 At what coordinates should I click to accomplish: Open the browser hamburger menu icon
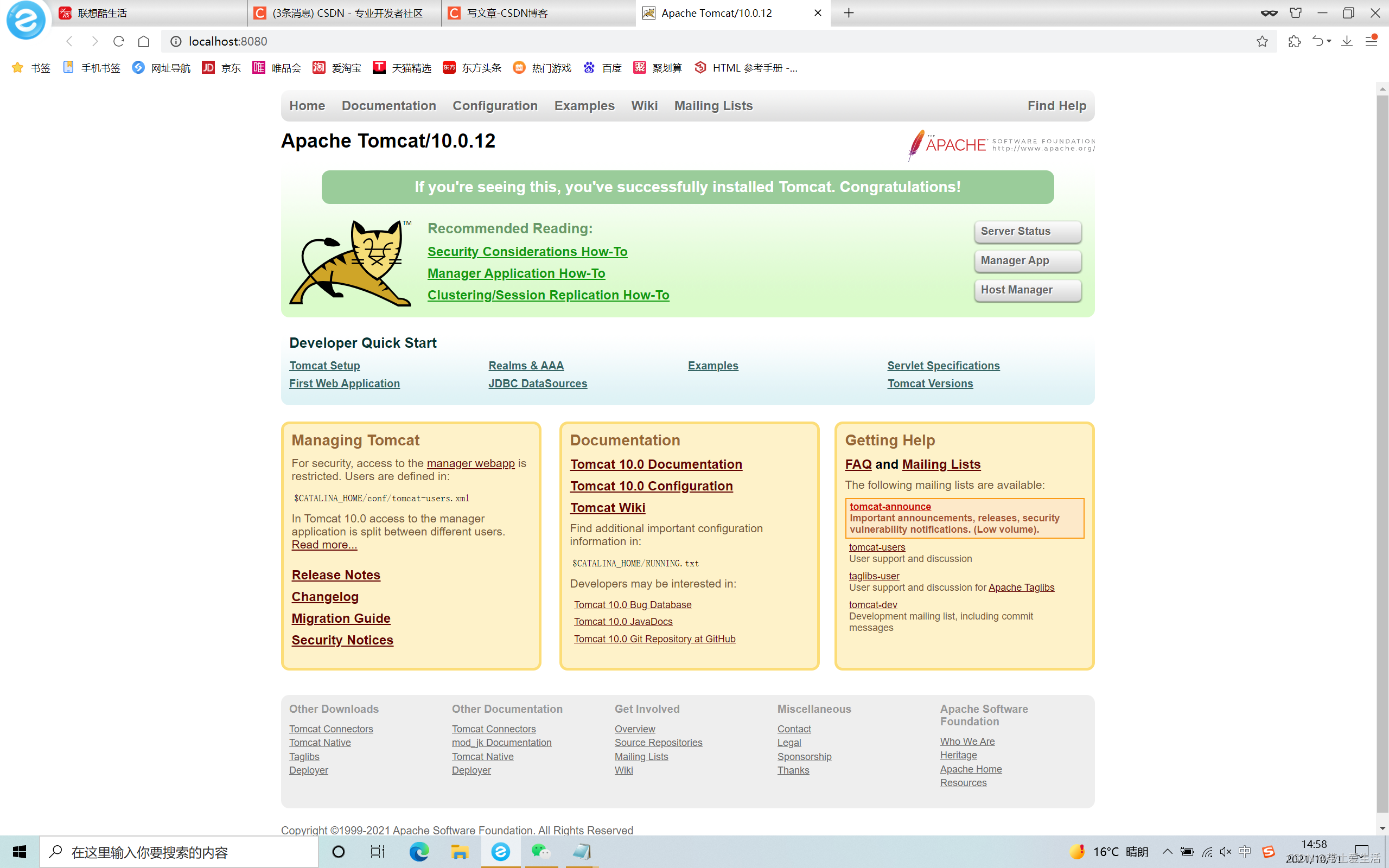[1371, 41]
